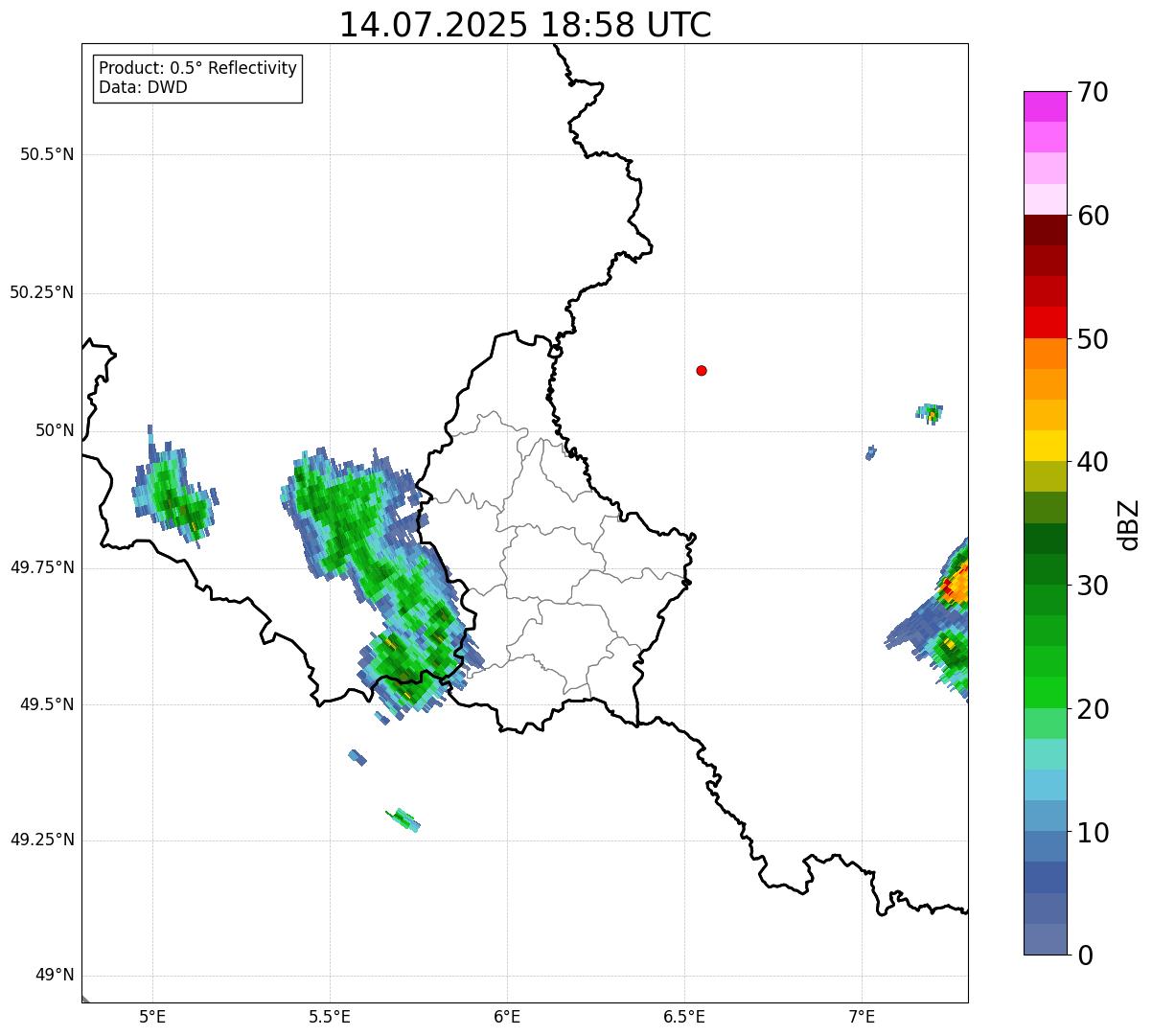The height and width of the screenshot is (1036, 1152).
Task: Click the latitude label 50.5°N
Action: tap(46, 154)
